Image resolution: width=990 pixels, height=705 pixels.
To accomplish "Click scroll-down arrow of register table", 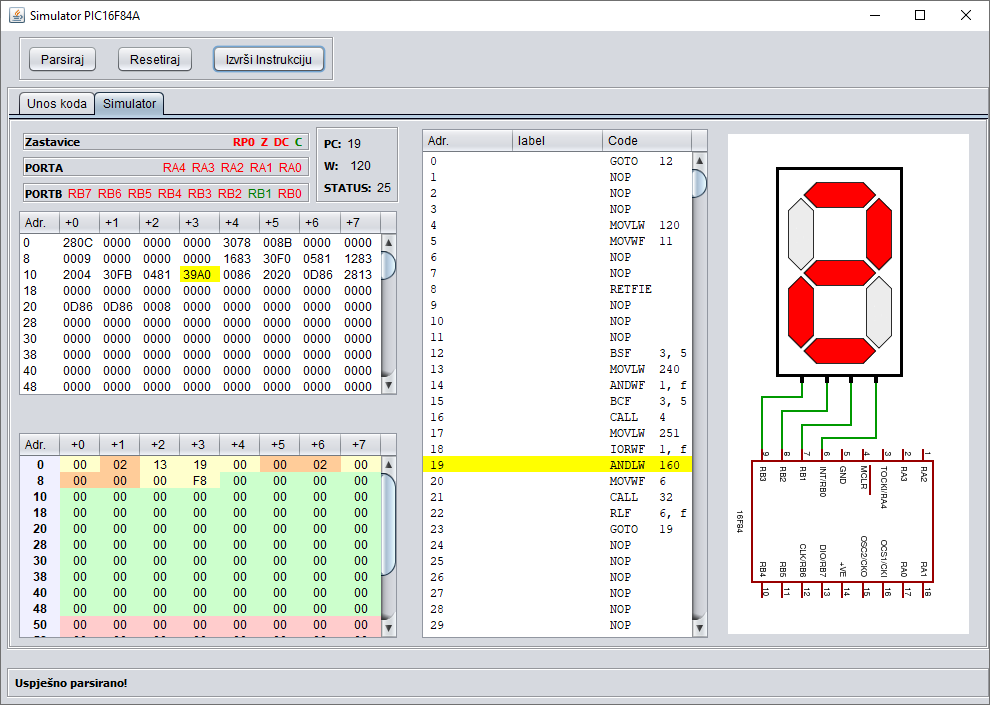I will click(x=389, y=628).
